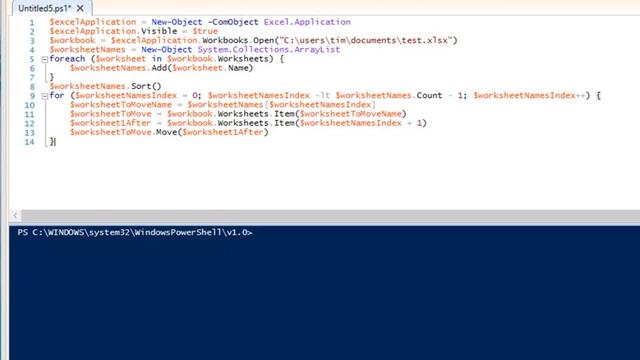Image resolution: width=640 pixels, height=360 pixels.
Task: Click the PowerShell console prompt line
Action: (x=135, y=232)
